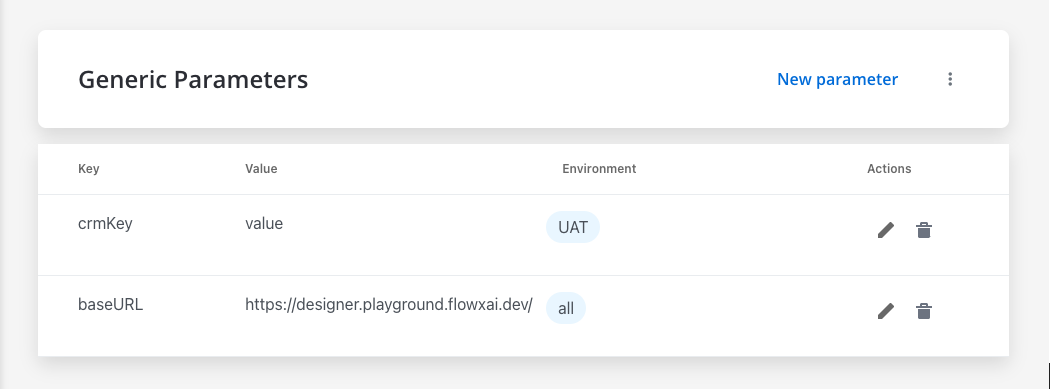Click the crmKey key name
The height and width of the screenshot is (389, 1050).
pyautogui.click(x=105, y=224)
